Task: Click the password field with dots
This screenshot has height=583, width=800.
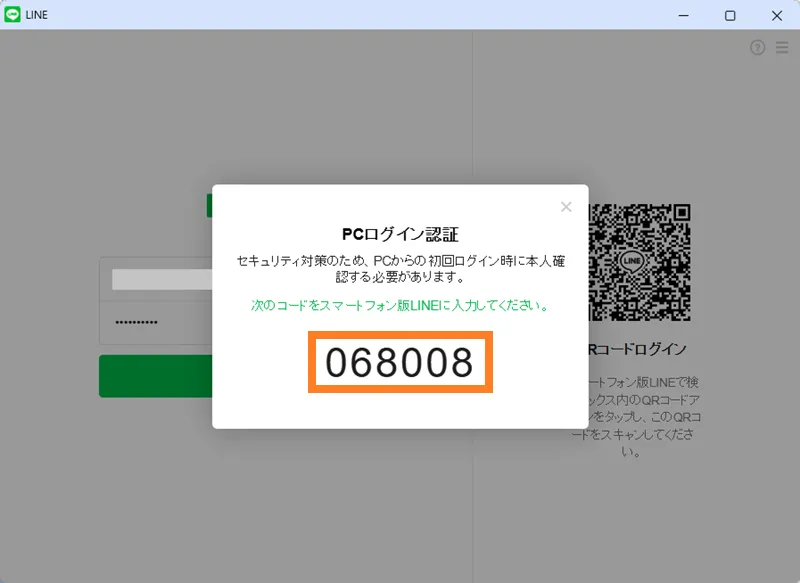Action: coord(156,323)
